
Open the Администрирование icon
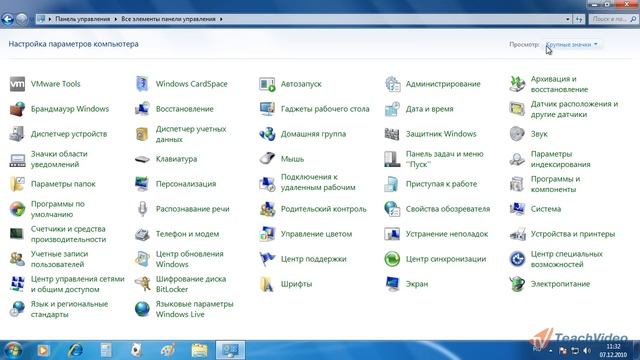coord(392,84)
